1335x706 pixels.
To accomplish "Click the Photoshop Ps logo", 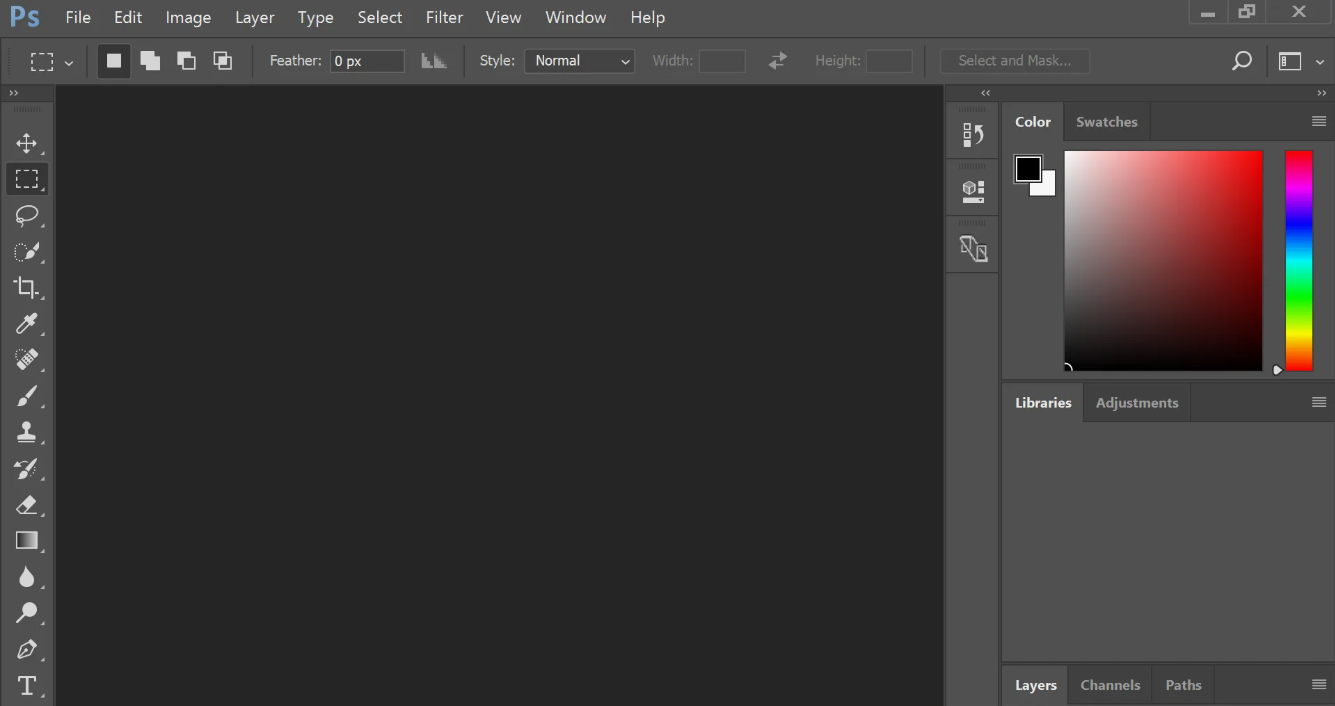I will coord(25,17).
